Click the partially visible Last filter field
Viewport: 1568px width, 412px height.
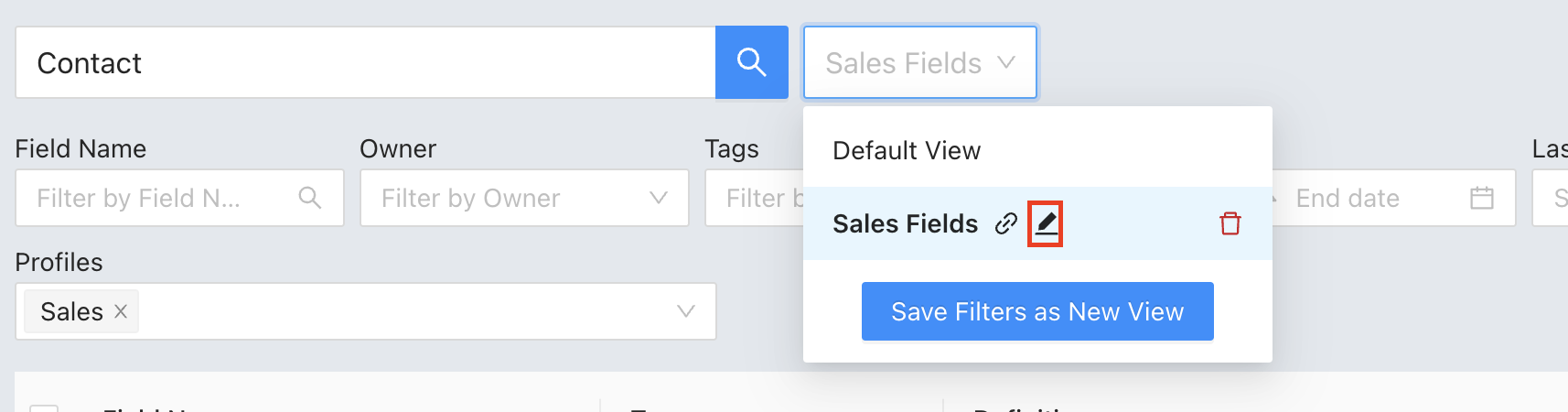pyautogui.click(x=1551, y=198)
